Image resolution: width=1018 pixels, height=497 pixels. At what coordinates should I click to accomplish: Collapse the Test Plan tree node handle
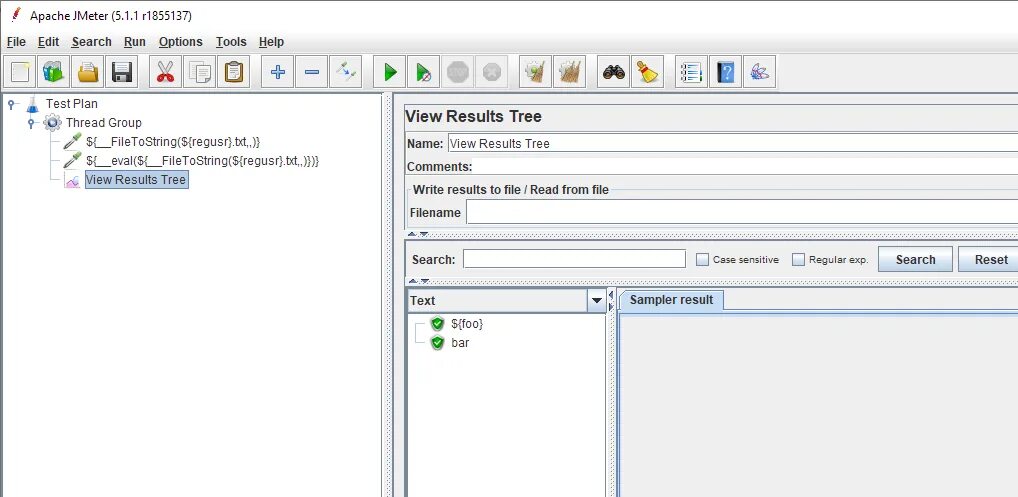(11, 104)
